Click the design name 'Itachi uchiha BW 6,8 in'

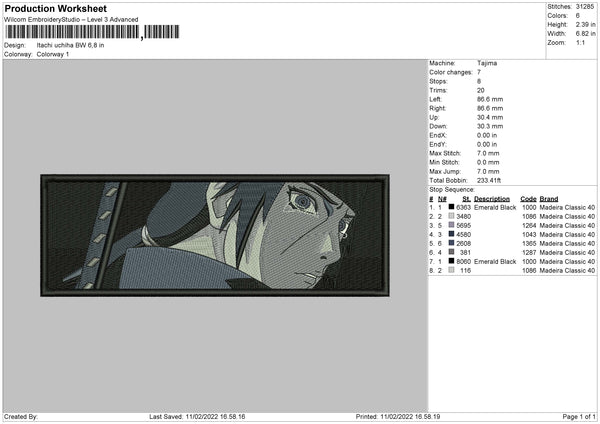coord(70,45)
